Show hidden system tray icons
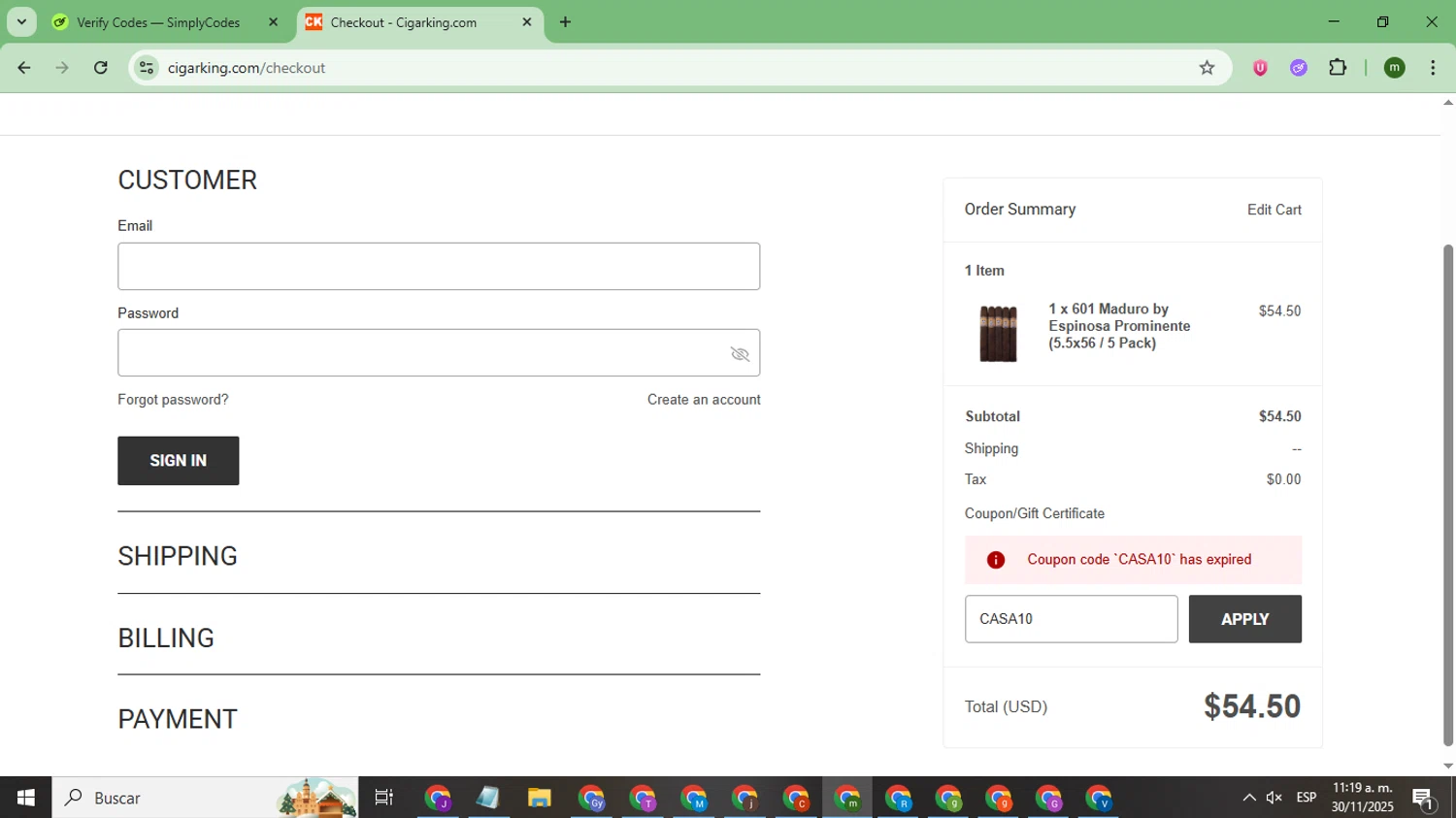This screenshot has width=1456, height=818. (x=1249, y=798)
